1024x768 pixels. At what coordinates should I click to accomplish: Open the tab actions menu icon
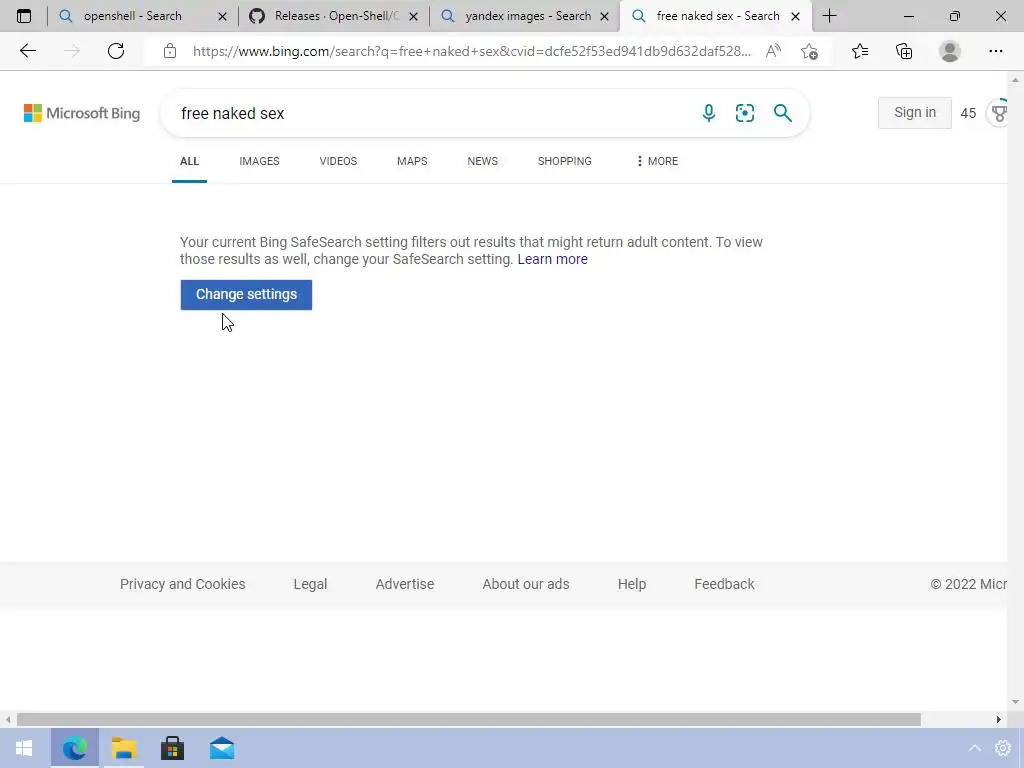(x=24, y=16)
